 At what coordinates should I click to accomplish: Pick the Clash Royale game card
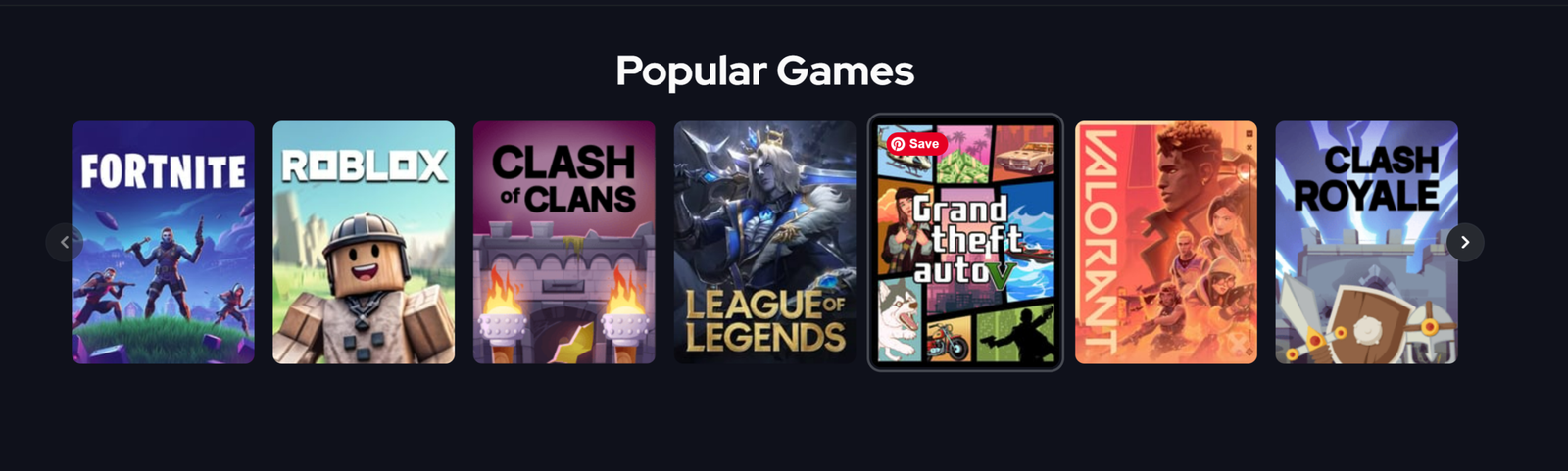coord(1366,242)
